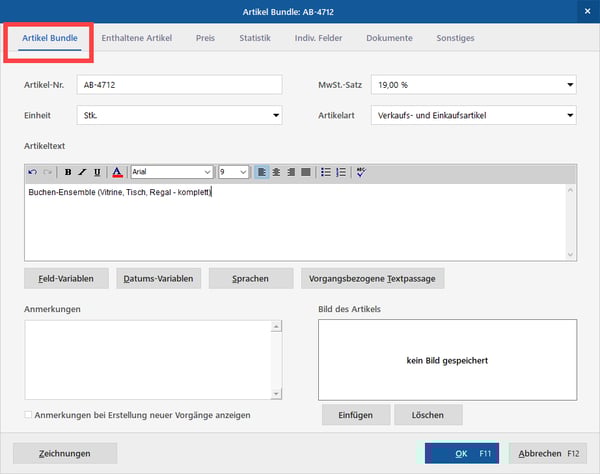The width and height of the screenshot is (600, 474).
Task: Run the spell check icon
Action: tap(361, 172)
